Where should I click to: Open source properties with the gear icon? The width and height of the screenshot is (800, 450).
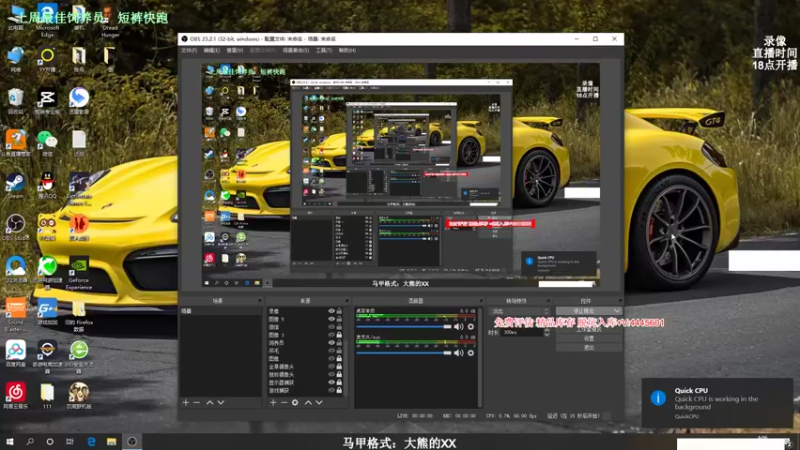(295, 403)
